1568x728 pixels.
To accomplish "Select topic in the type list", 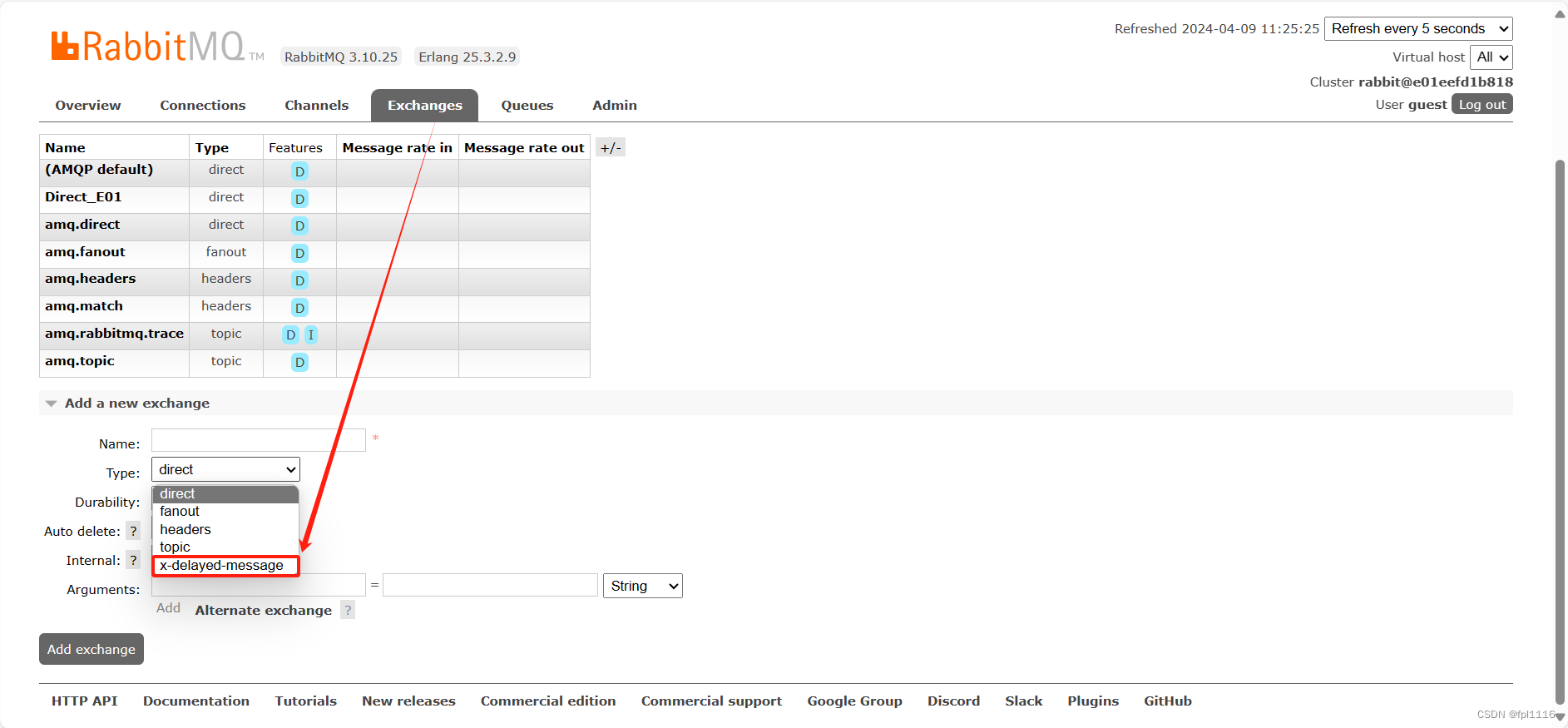I will pos(225,547).
